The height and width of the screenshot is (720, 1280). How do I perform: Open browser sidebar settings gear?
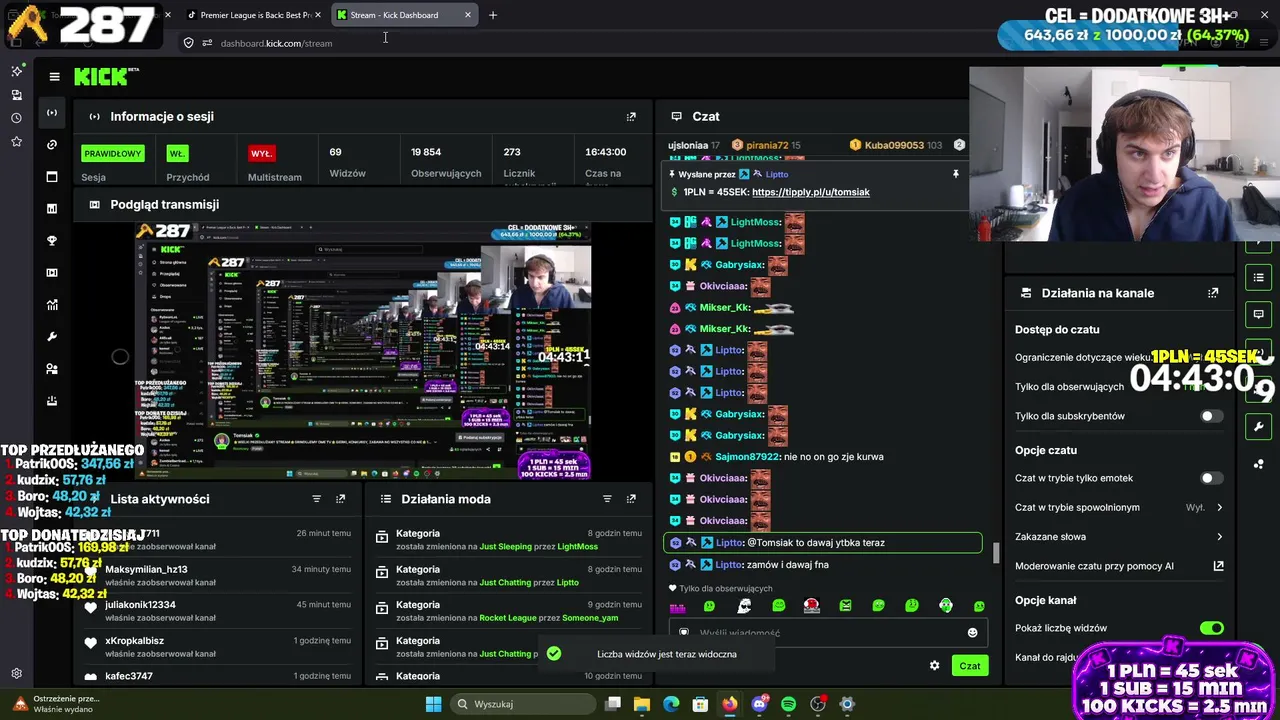click(x=16, y=674)
